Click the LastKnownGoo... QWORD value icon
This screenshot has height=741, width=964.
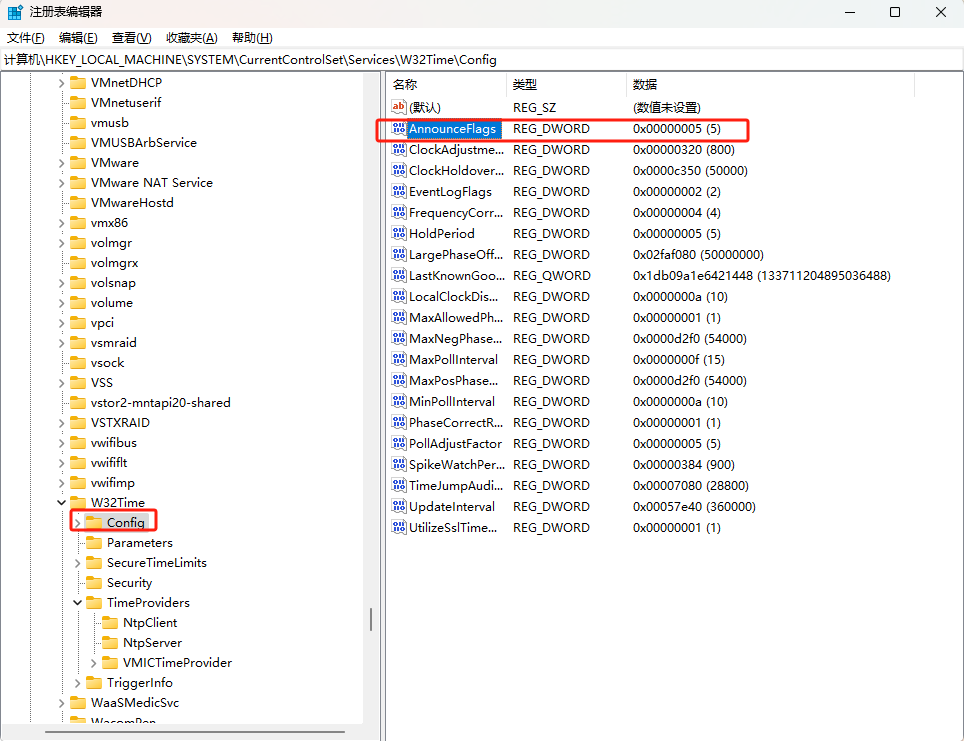[399, 275]
